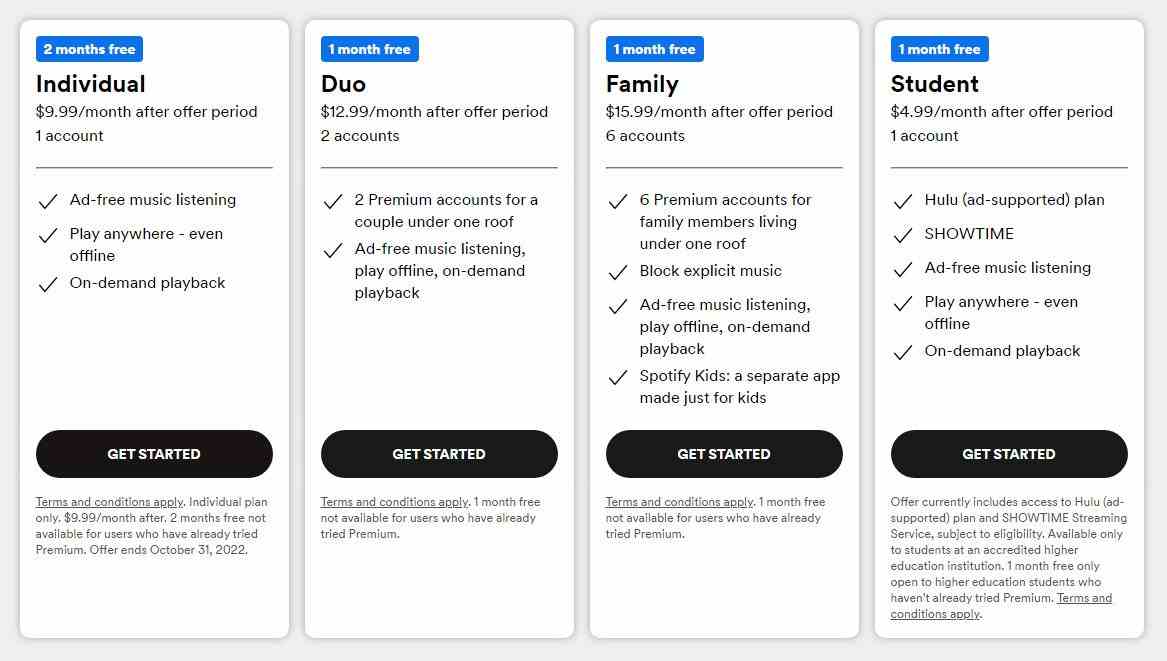Click checkmark beside 'Ad-free music listening' in Individual
Viewport: 1167px width, 661px height.
pyautogui.click(x=48, y=201)
